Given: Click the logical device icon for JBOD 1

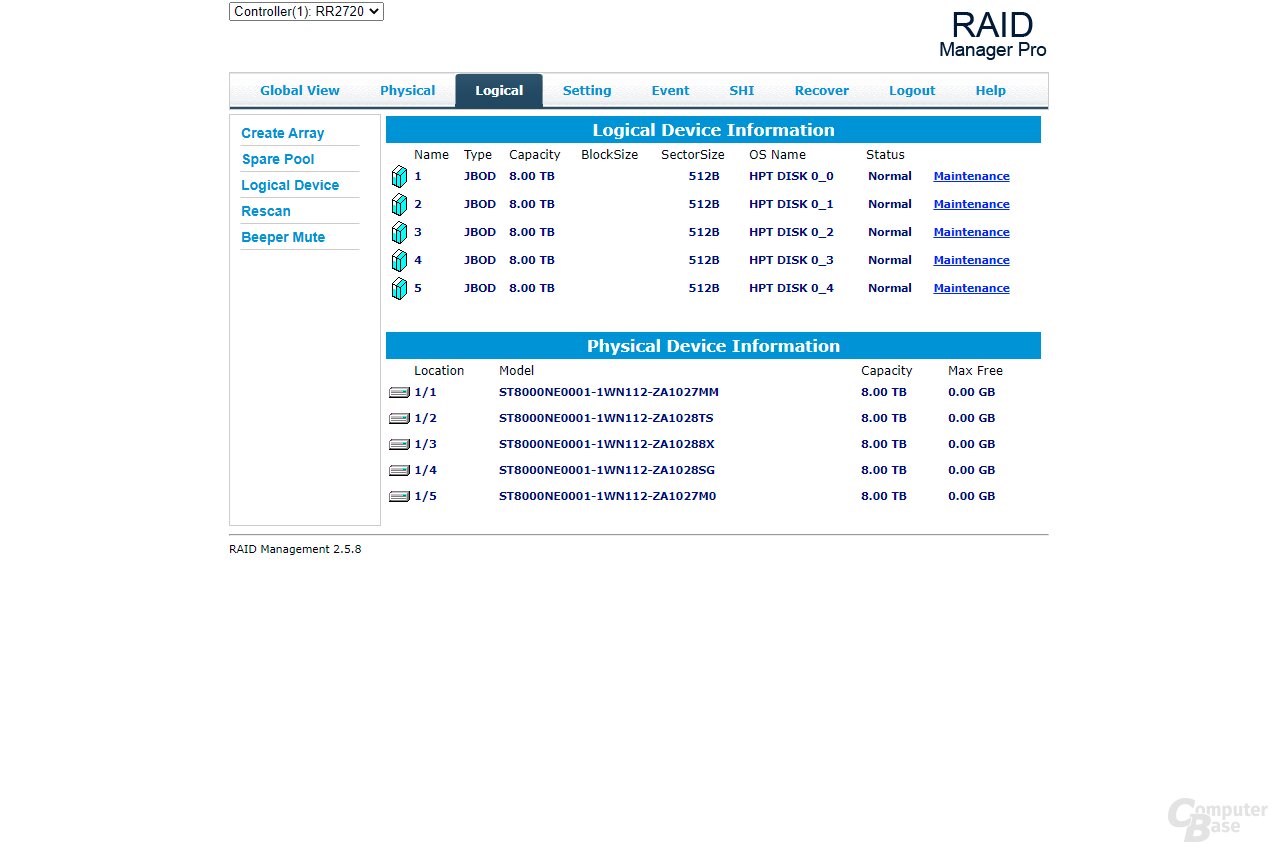Looking at the screenshot, I should (x=399, y=177).
